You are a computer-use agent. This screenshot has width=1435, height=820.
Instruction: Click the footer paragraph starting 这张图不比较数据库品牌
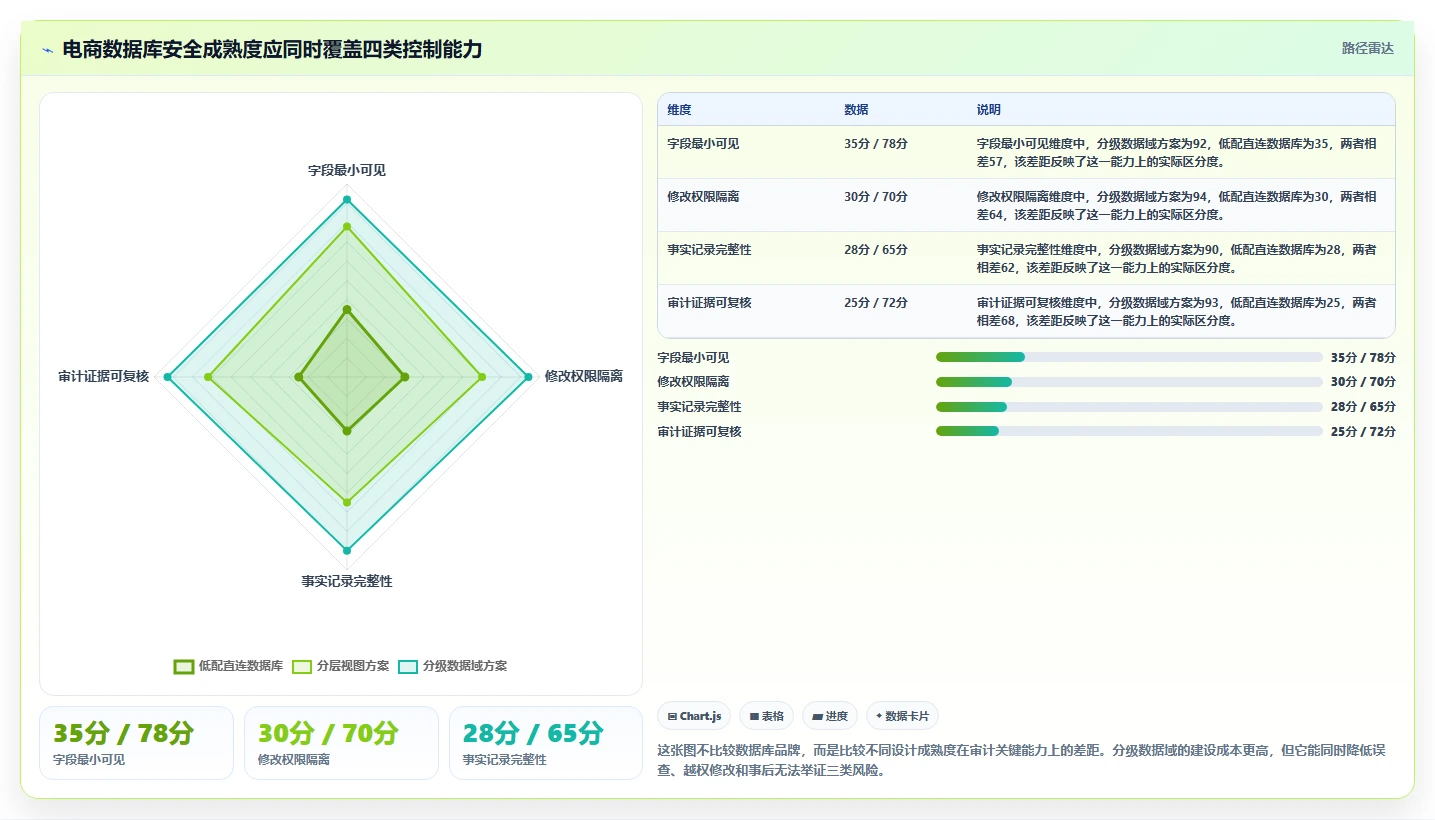click(x=1022, y=760)
